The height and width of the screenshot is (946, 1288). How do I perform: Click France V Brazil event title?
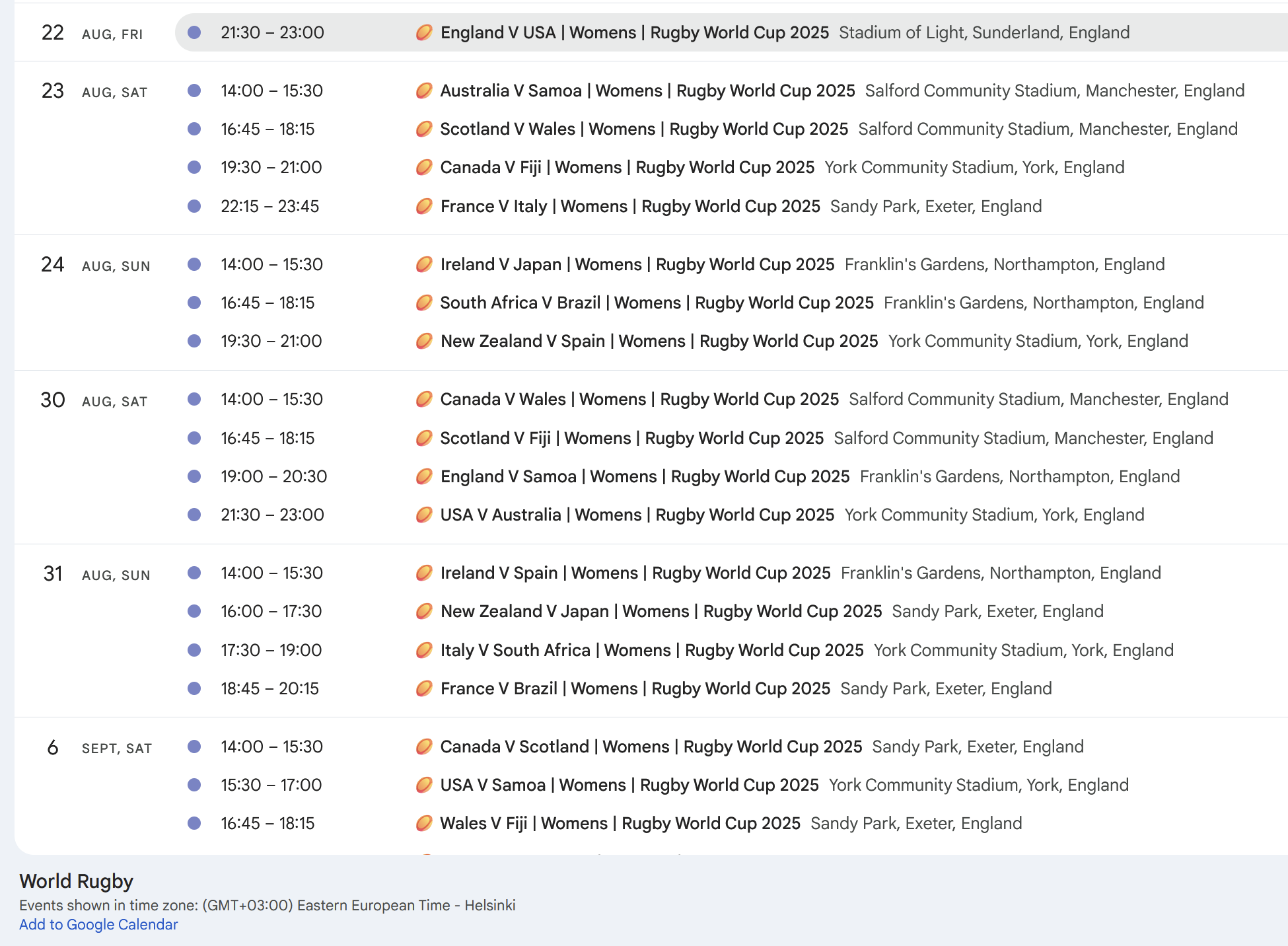pos(635,688)
